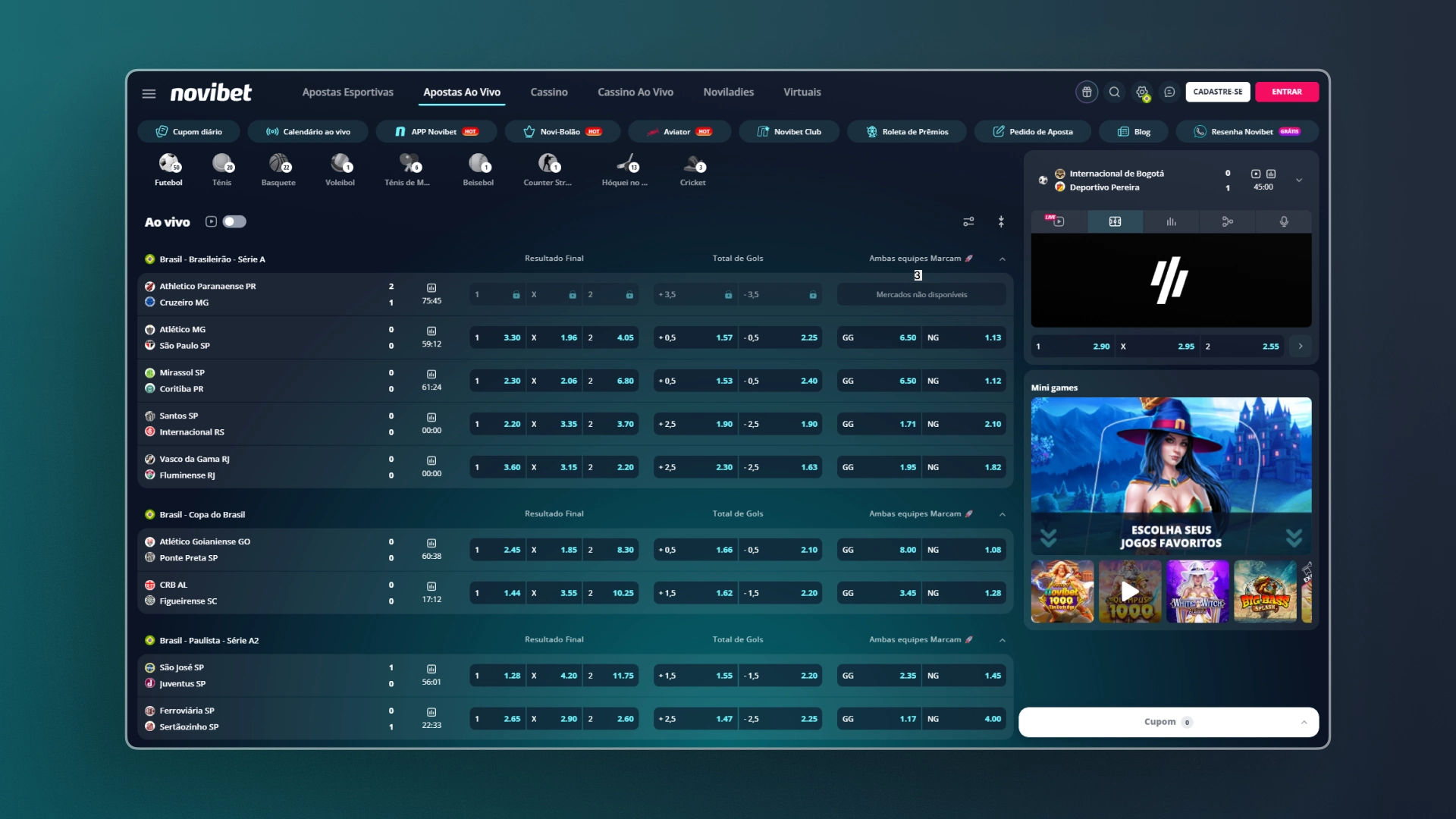Click the ENTRAR login button
The image size is (1456, 819).
1287,92
